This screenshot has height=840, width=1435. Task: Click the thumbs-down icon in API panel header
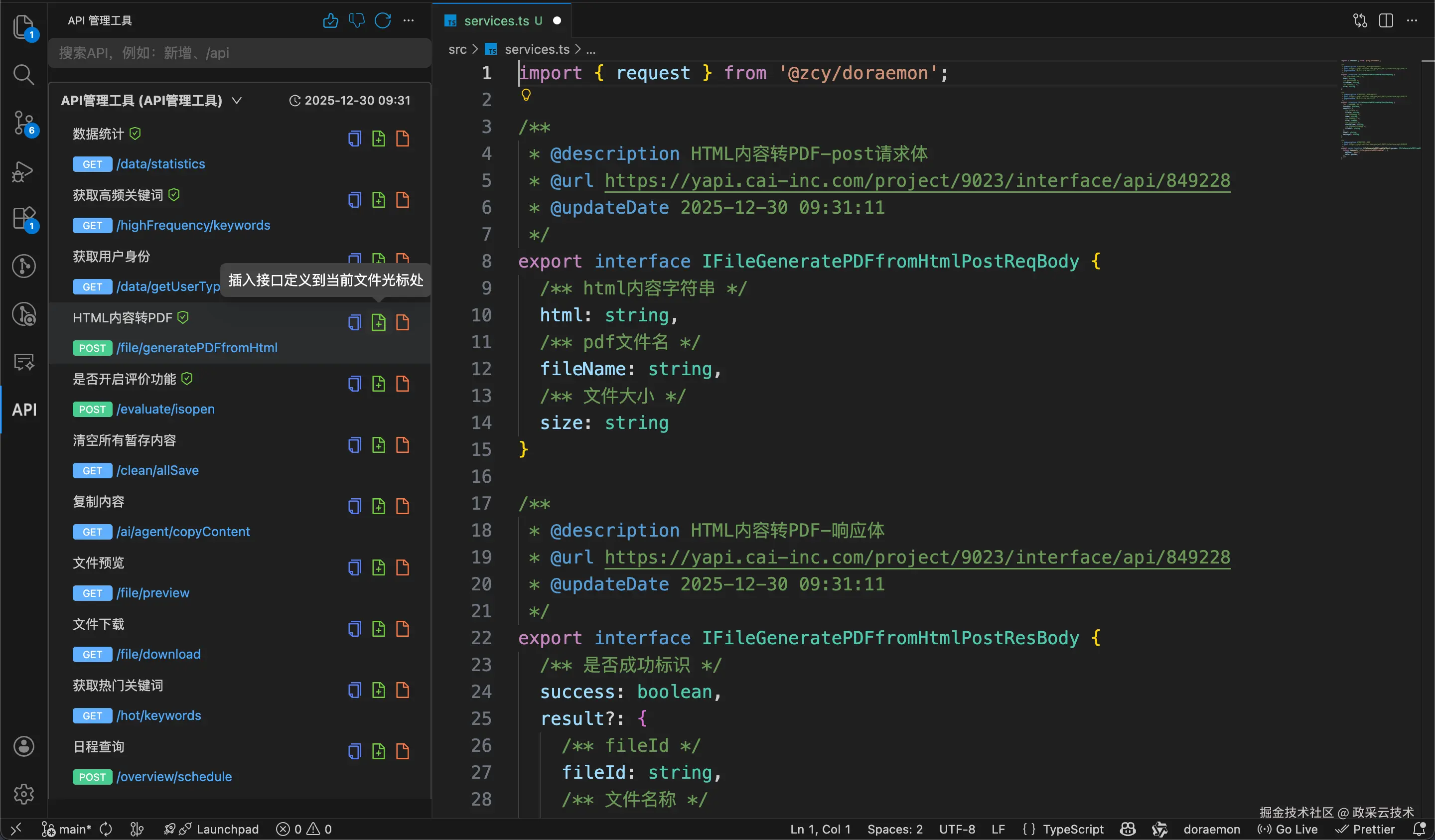tap(356, 21)
